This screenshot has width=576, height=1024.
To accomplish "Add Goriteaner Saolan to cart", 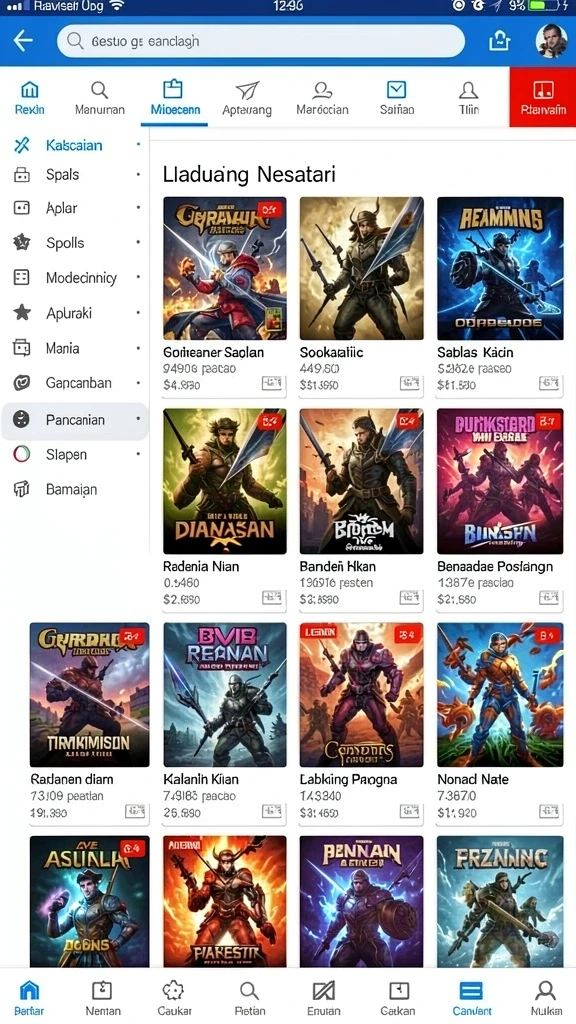I will coord(271,383).
